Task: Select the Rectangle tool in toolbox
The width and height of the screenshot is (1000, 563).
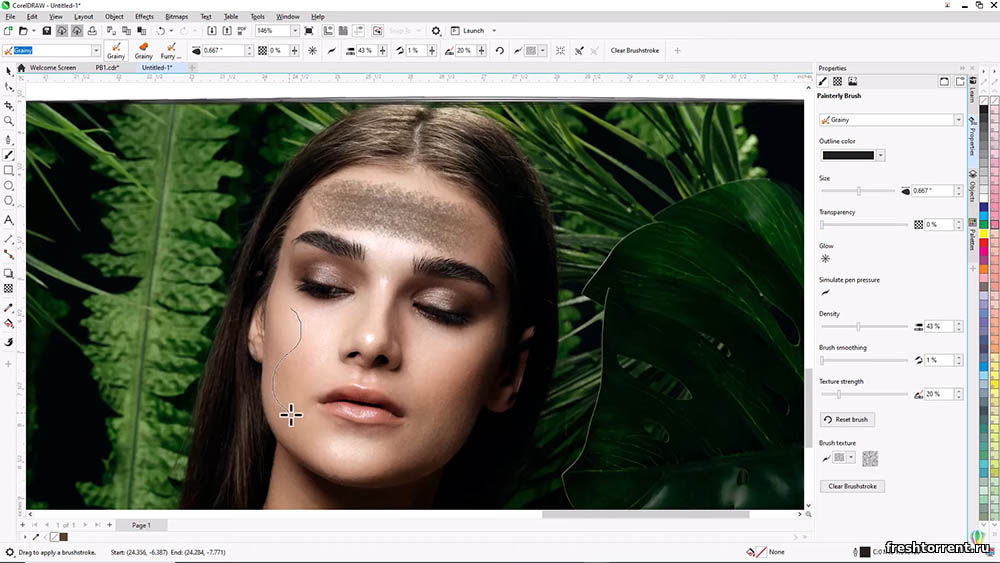Action: pos(8,170)
